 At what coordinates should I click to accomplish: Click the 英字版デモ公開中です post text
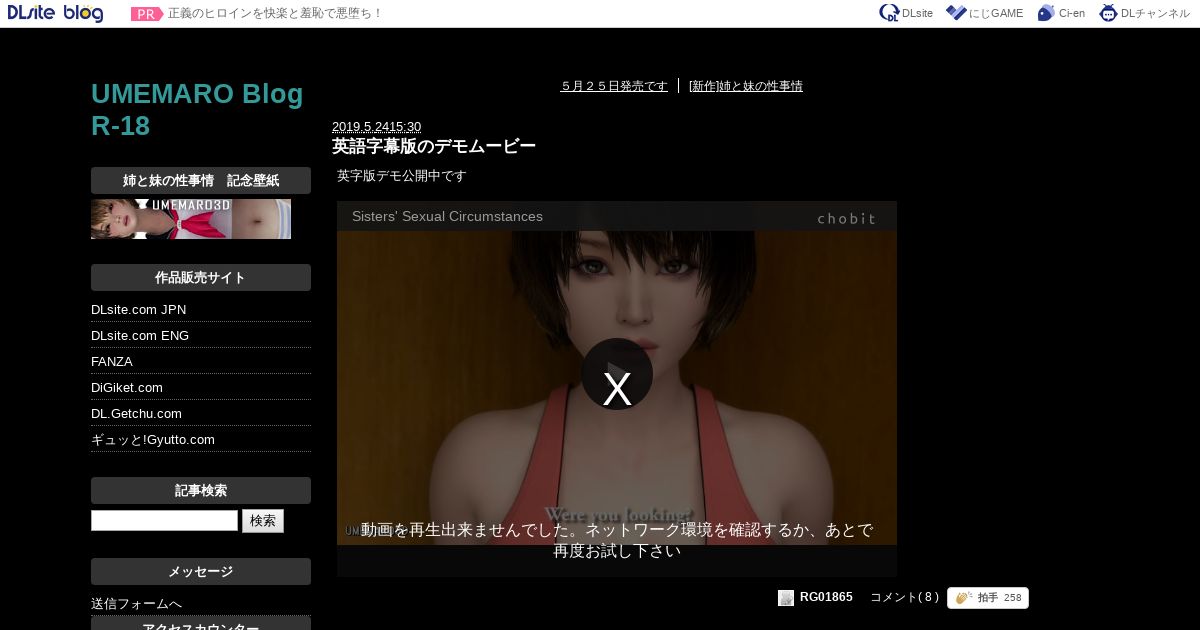tap(402, 176)
